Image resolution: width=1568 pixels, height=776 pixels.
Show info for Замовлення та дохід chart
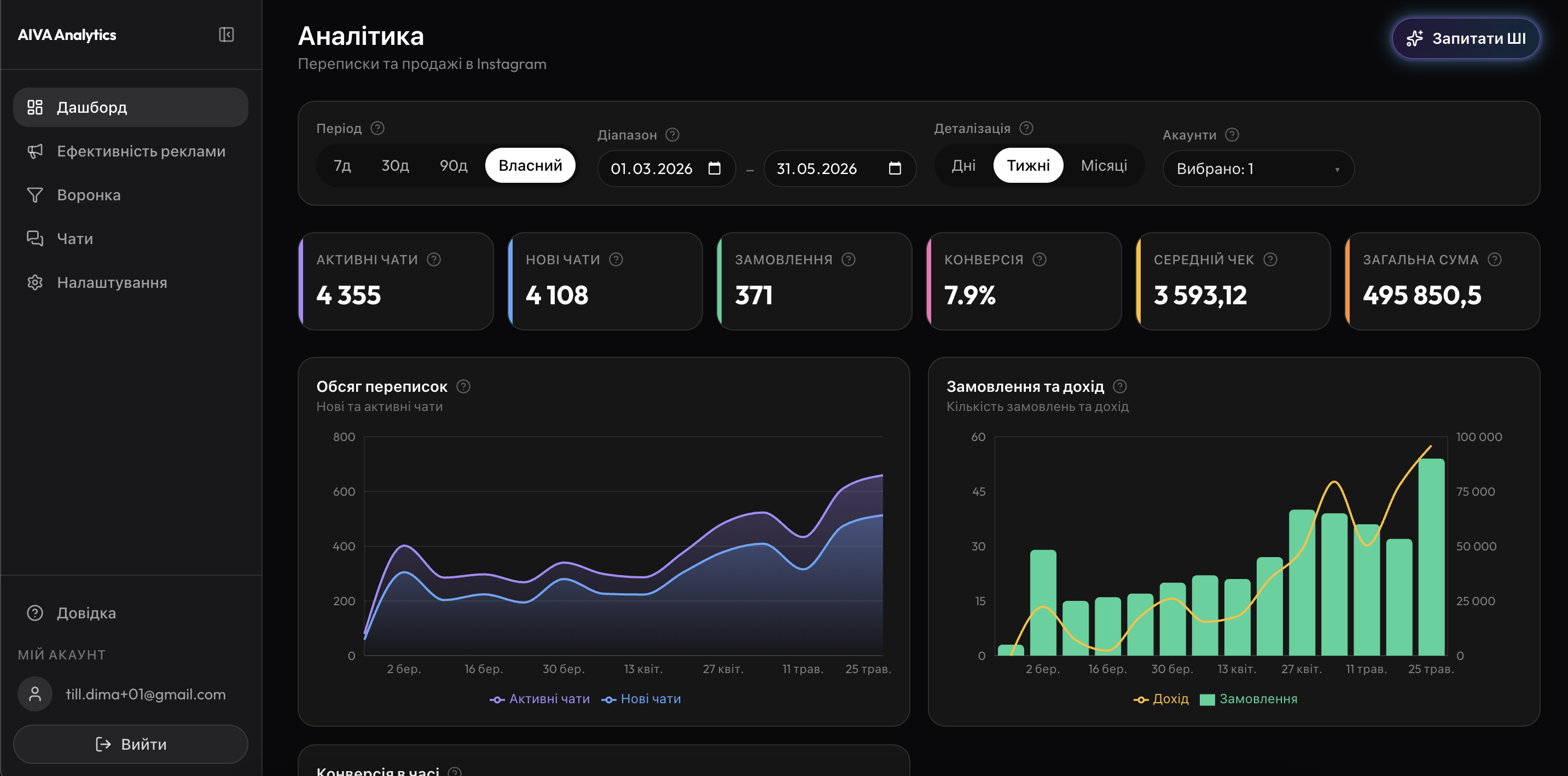[x=1120, y=386]
